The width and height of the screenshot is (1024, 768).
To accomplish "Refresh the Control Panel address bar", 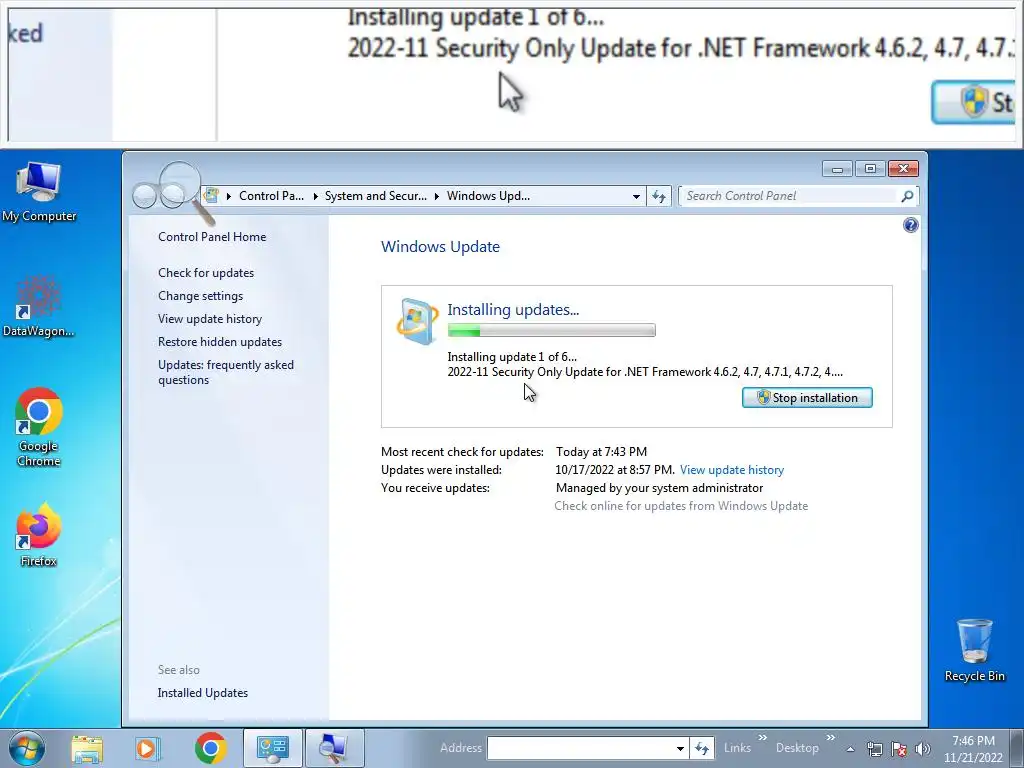I will pos(659,196).
